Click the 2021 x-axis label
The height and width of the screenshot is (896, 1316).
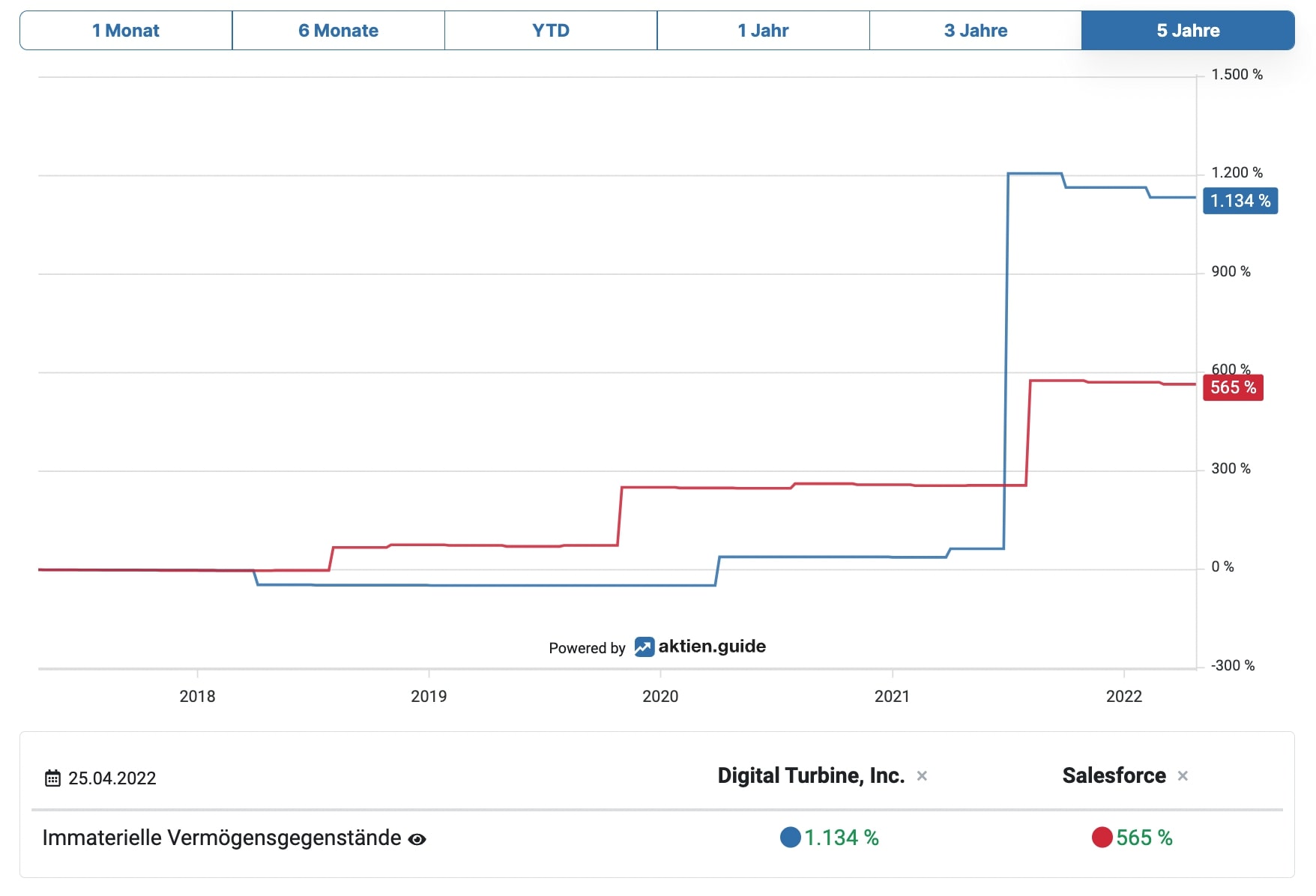pyautogui.click(x=892, y=697)
